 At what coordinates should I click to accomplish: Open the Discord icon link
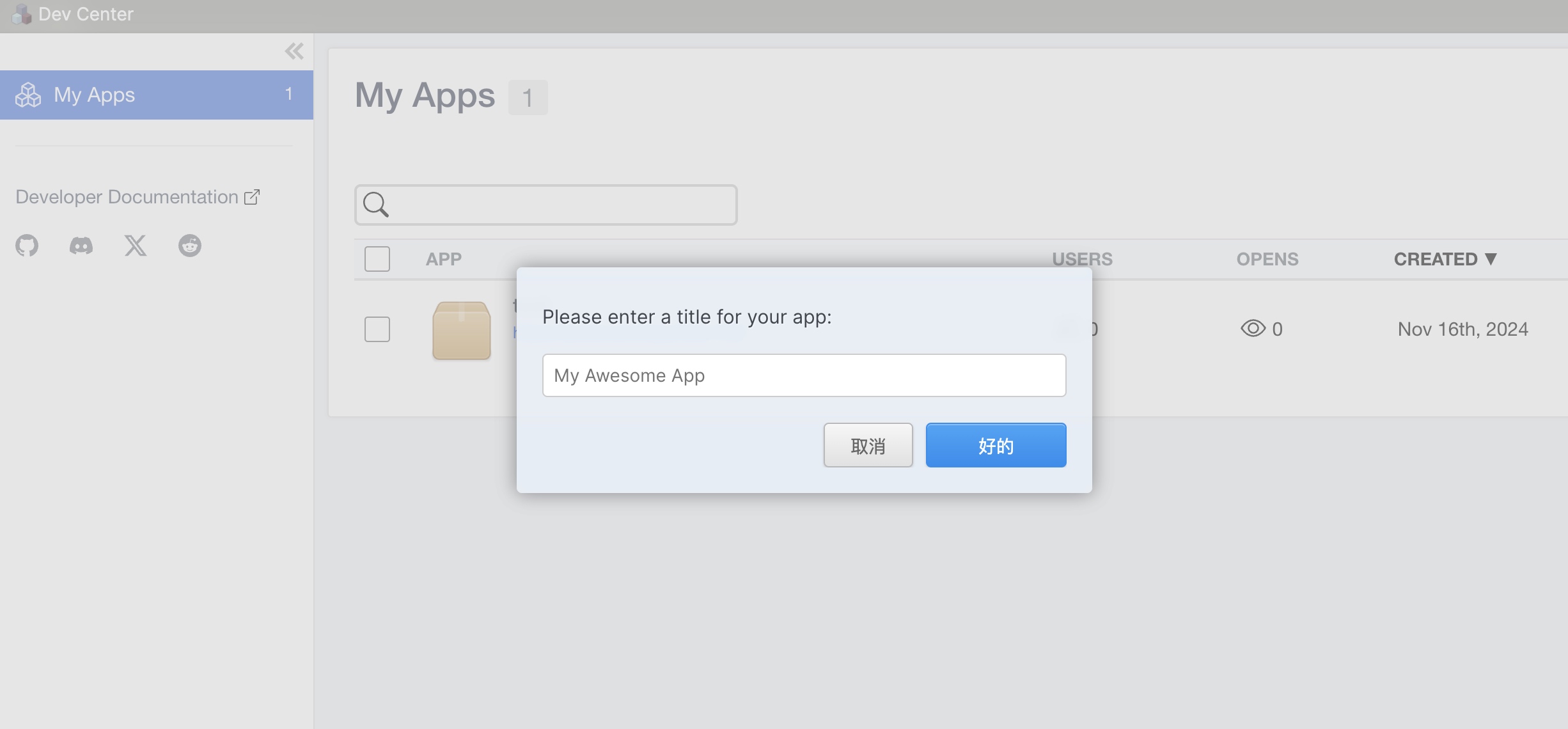coord(81,246)
